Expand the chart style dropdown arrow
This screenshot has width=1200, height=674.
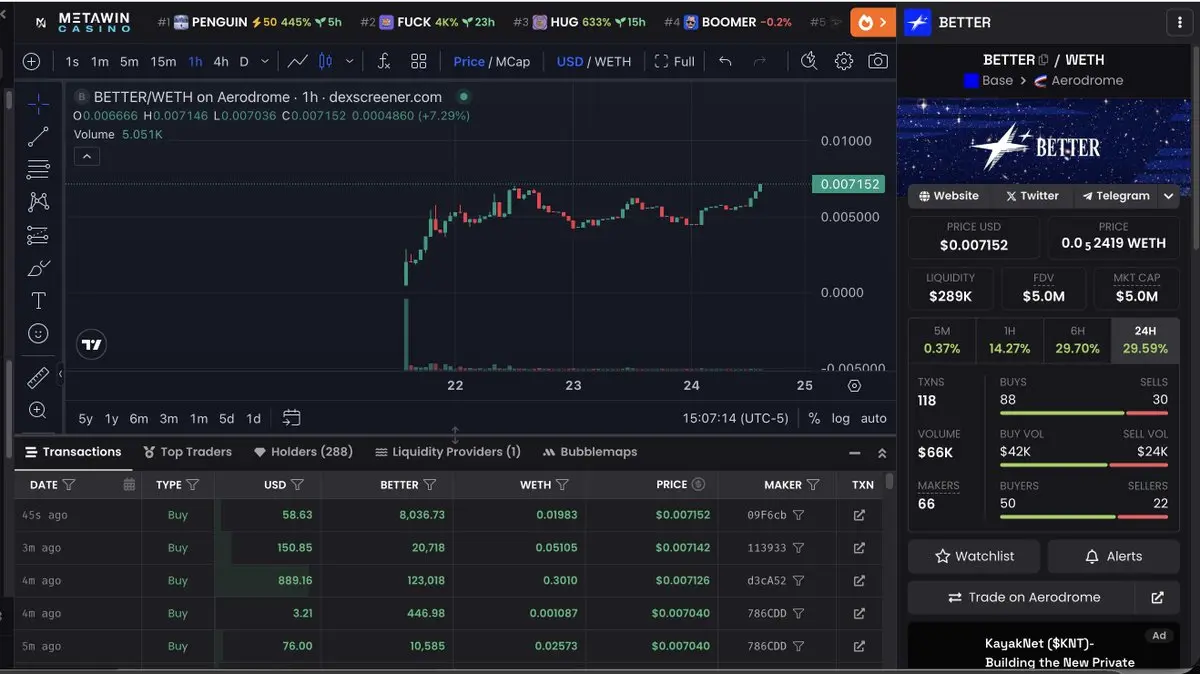pyautogui.click(x=350, y=61)
